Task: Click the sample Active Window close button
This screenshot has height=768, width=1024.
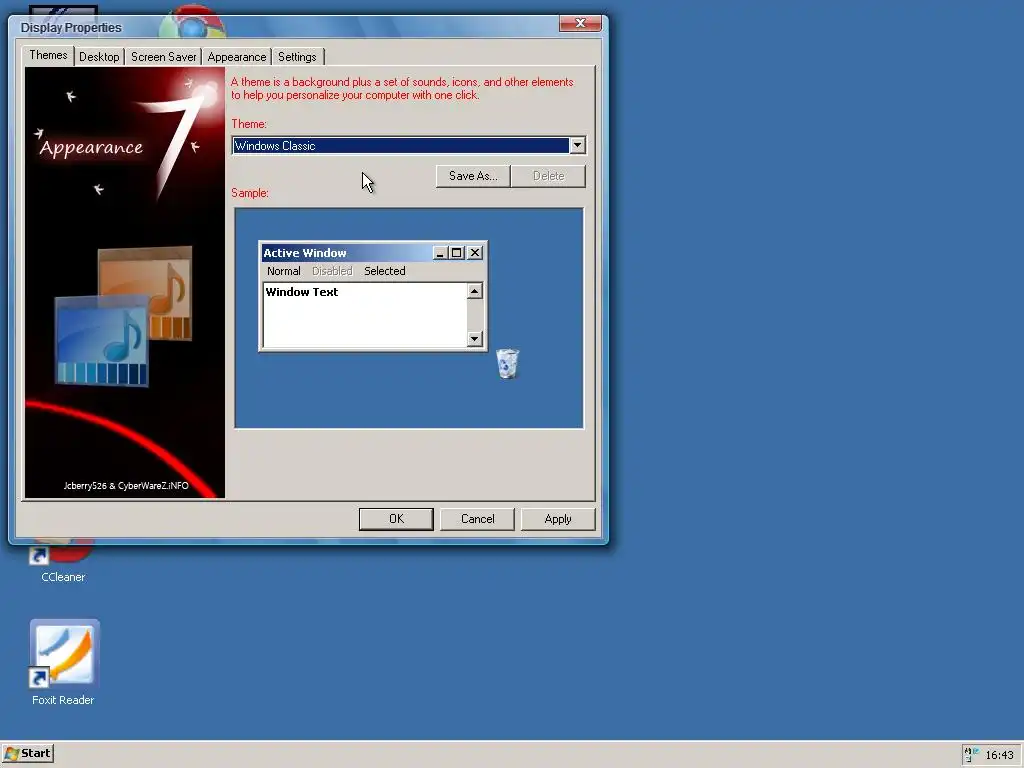Action: point(475,253)
